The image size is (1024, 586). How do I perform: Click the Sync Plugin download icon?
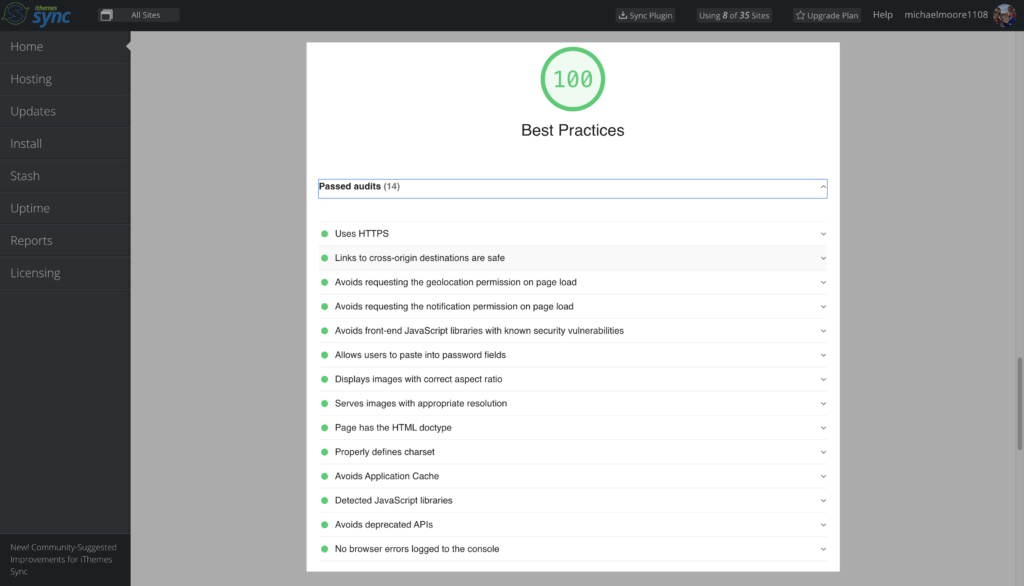click(622, 15)
